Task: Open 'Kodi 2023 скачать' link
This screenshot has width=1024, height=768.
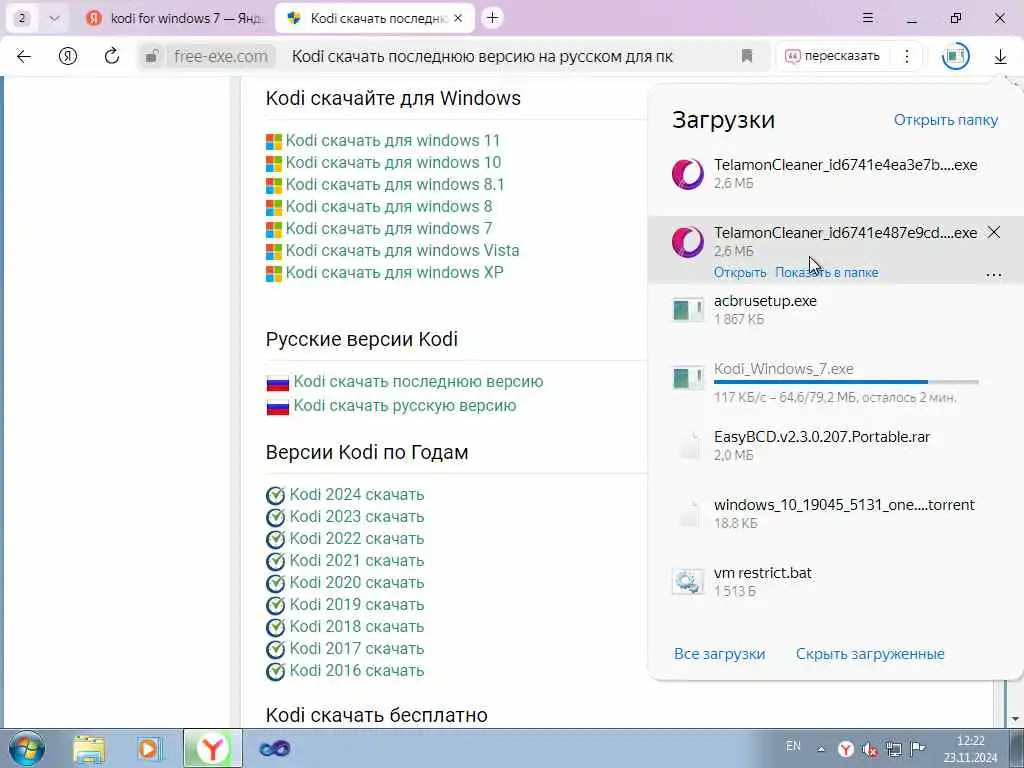Action: point(357,517)
